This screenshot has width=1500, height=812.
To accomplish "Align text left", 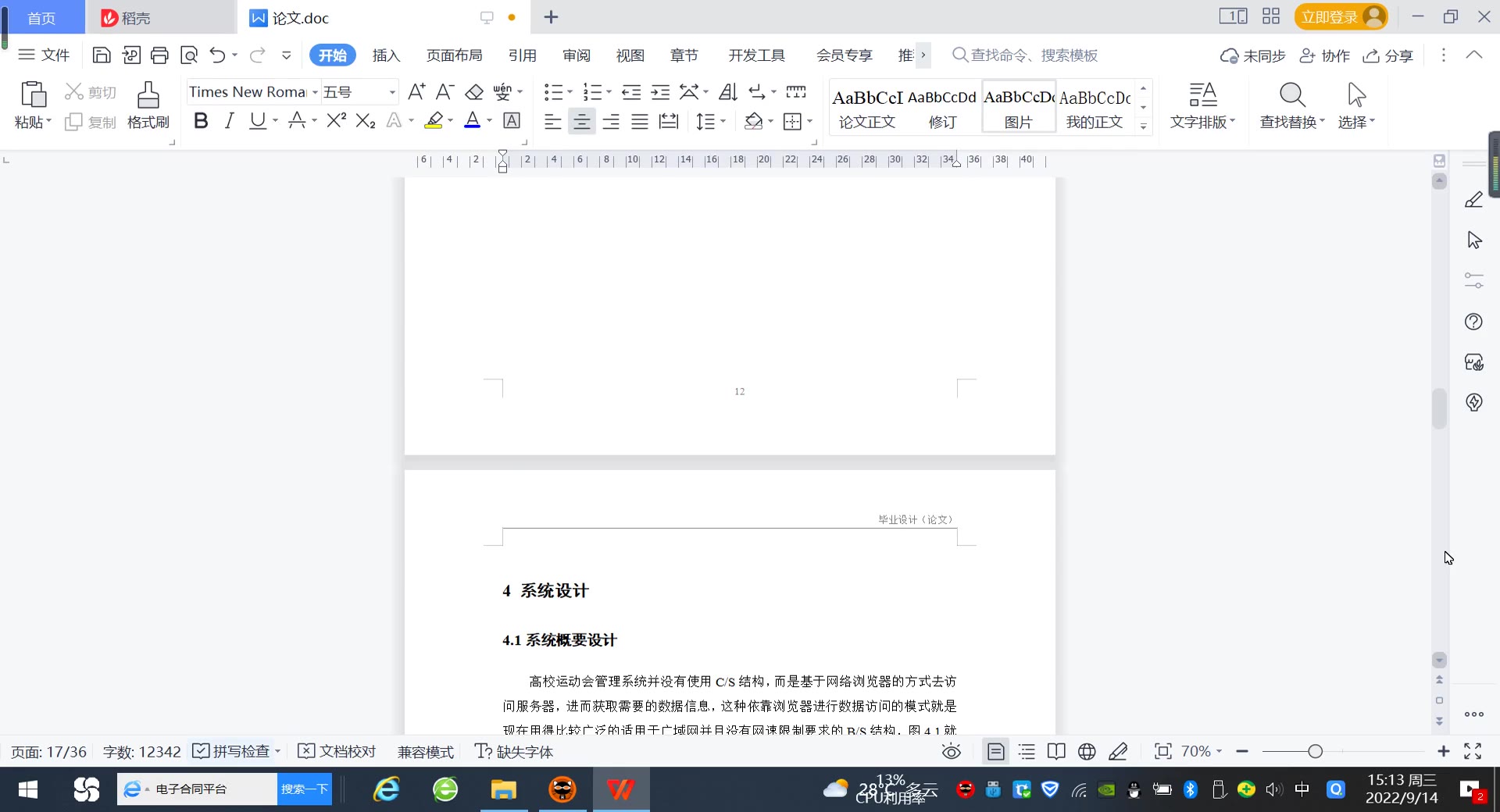I will pyautogui.click(x=552, y=121).
